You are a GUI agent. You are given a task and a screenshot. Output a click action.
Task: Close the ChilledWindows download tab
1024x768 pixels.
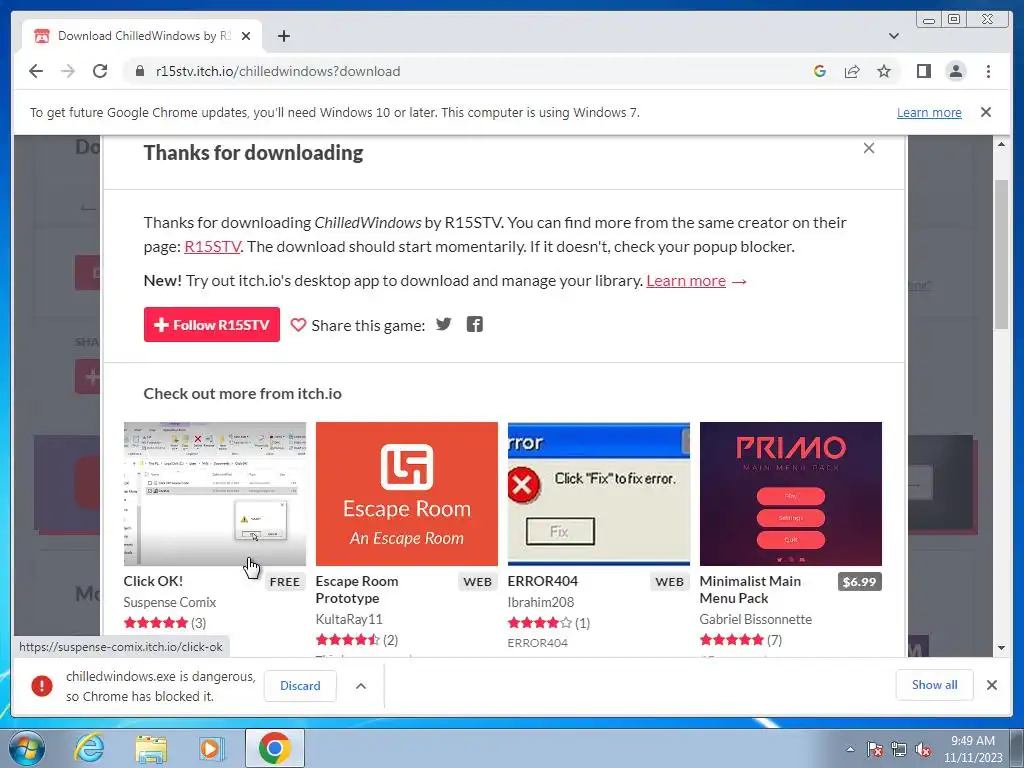246,36
